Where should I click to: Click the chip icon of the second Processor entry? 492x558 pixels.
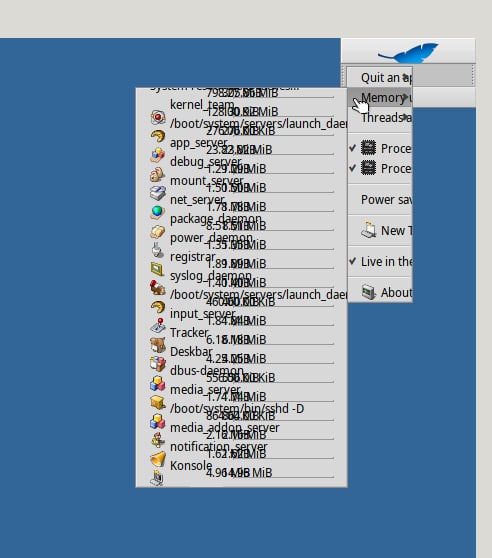click(x=369, y=168)
